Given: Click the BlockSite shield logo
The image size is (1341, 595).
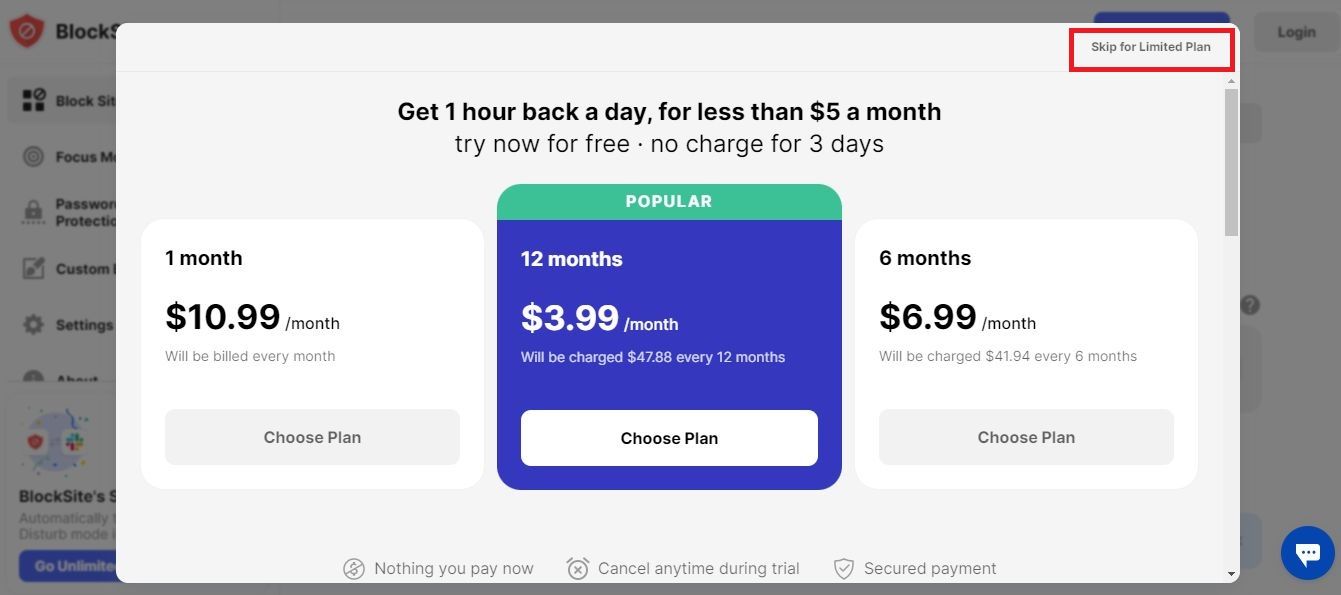Looking at the screenshot, I should tap(26, 31).
